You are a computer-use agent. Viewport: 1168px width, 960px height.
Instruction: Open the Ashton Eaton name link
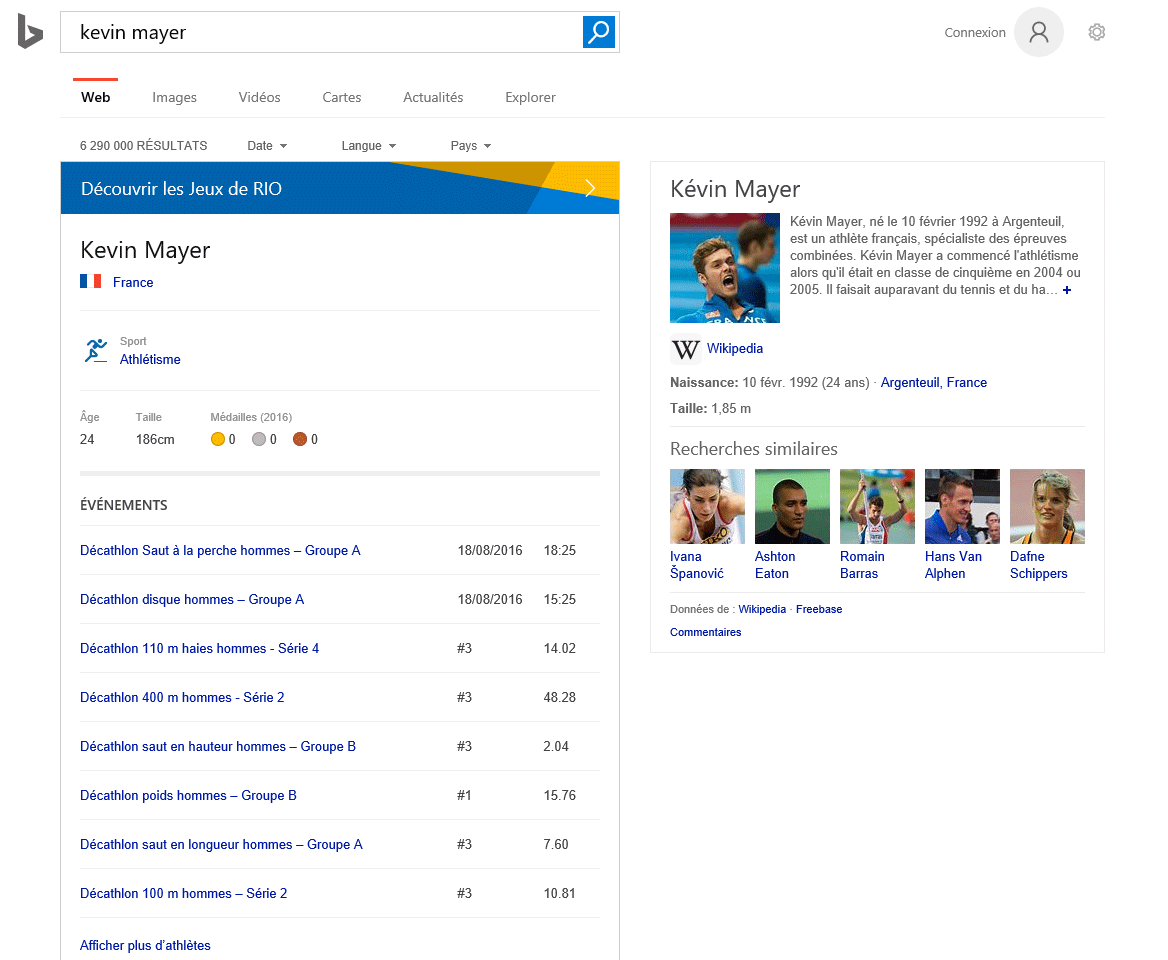click(x=775, y=565)
